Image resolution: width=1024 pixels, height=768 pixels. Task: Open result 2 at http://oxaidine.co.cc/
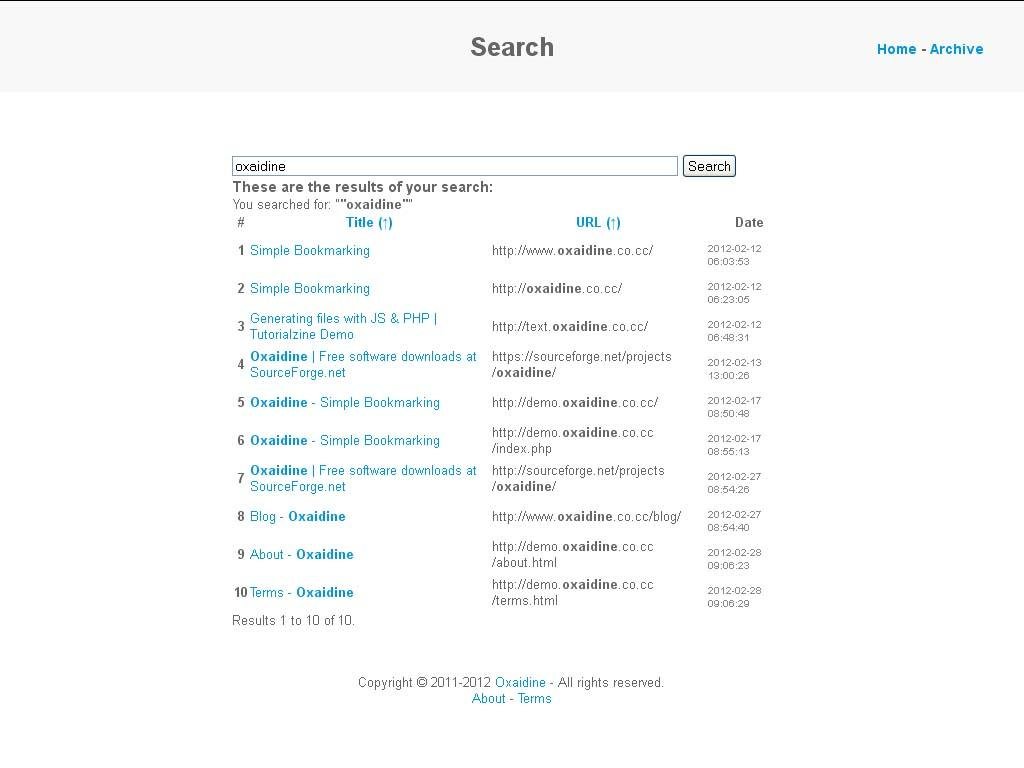pos(309,288)
